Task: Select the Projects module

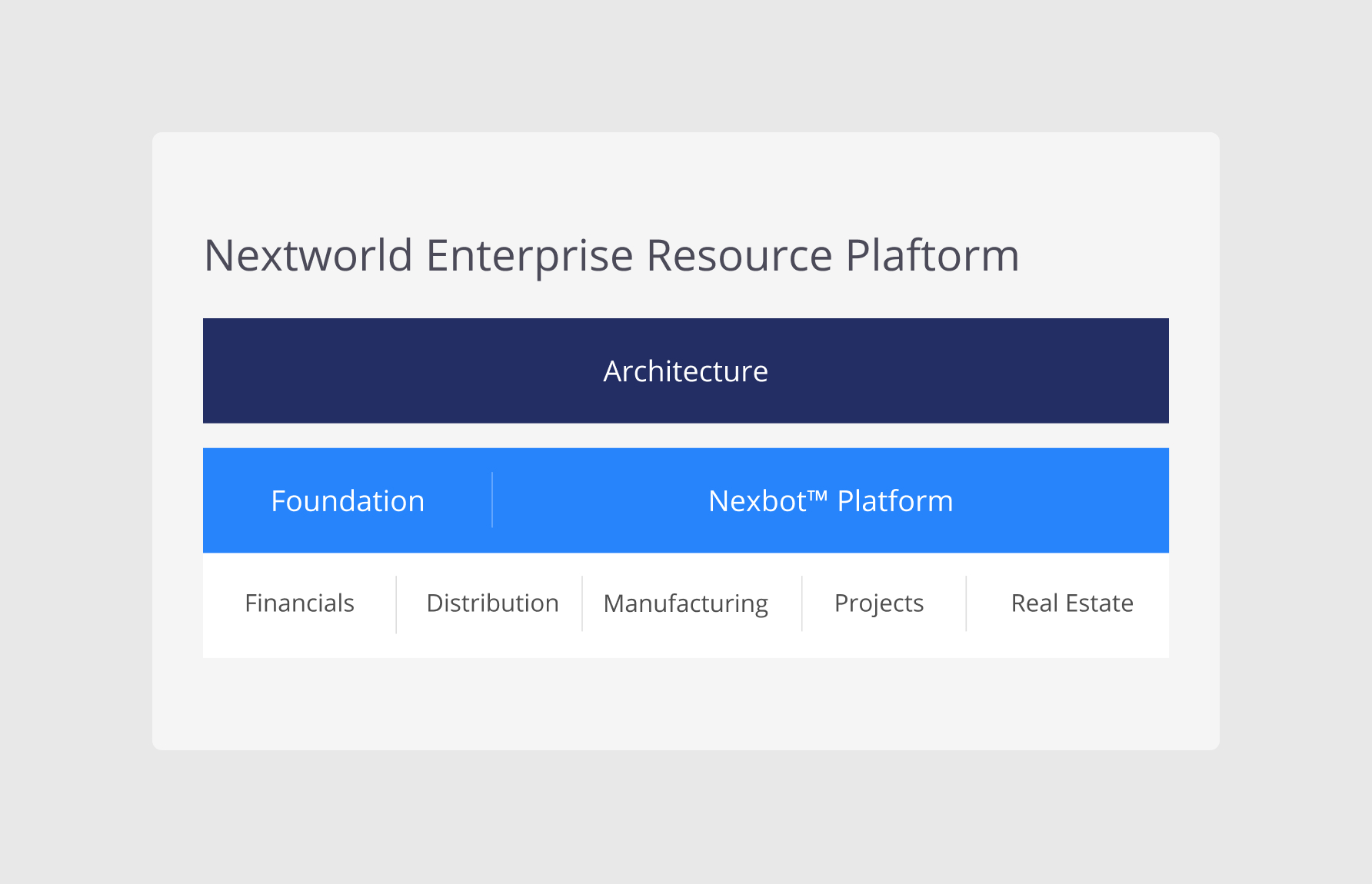Action: coord(879,604)
